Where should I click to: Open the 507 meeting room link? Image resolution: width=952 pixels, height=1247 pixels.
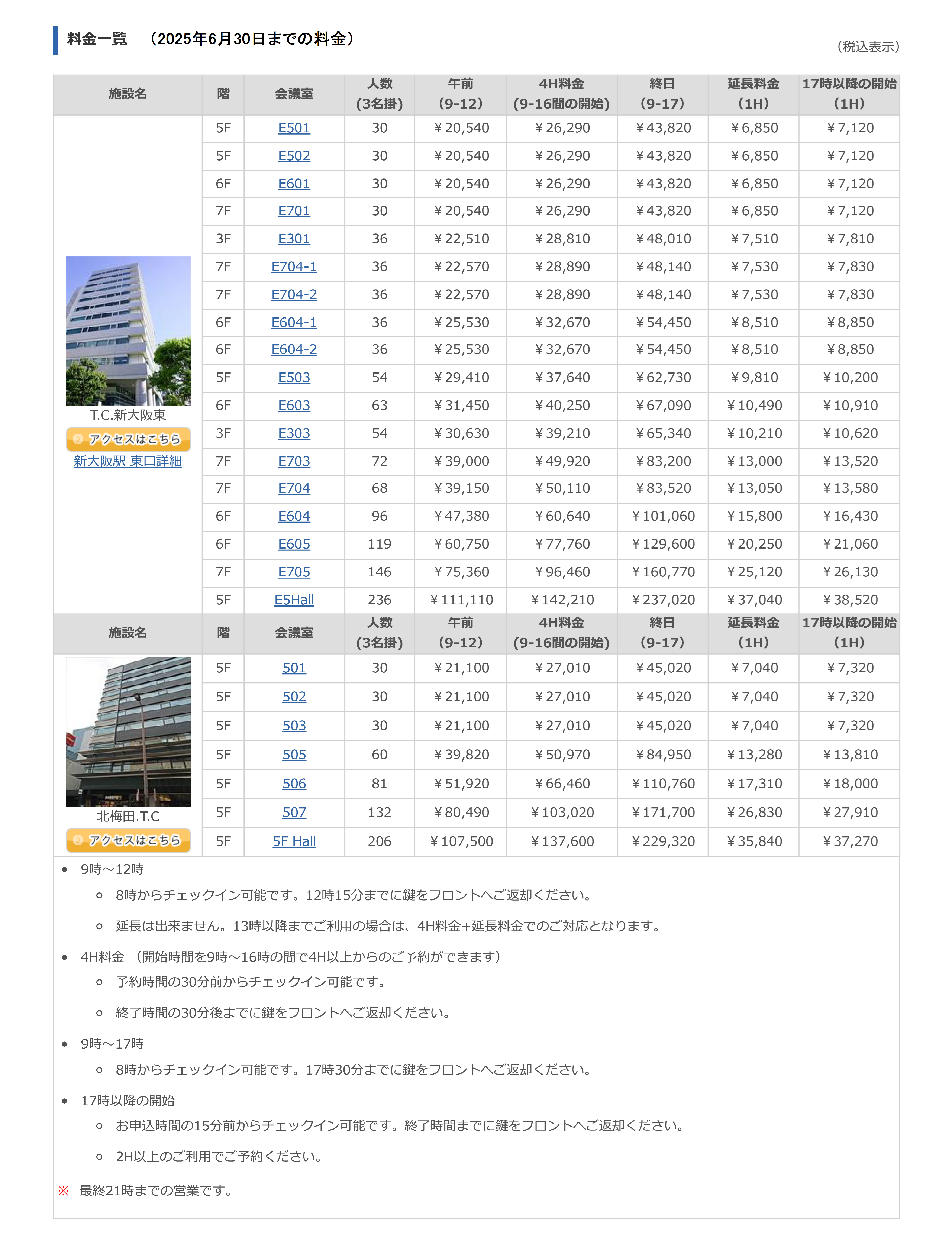click(x=294, y=813)
